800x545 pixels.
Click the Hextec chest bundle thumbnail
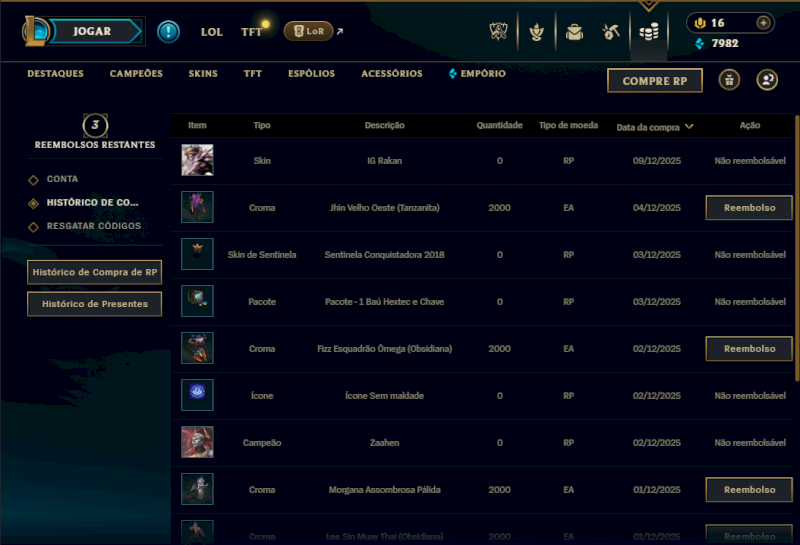point(197,301)
